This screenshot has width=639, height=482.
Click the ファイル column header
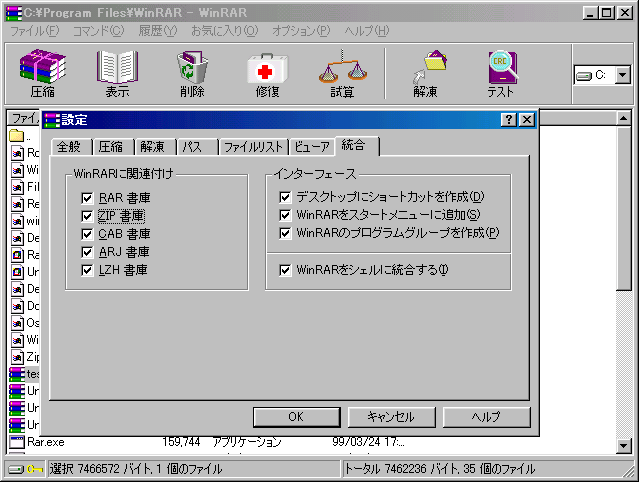click(24, 118)
